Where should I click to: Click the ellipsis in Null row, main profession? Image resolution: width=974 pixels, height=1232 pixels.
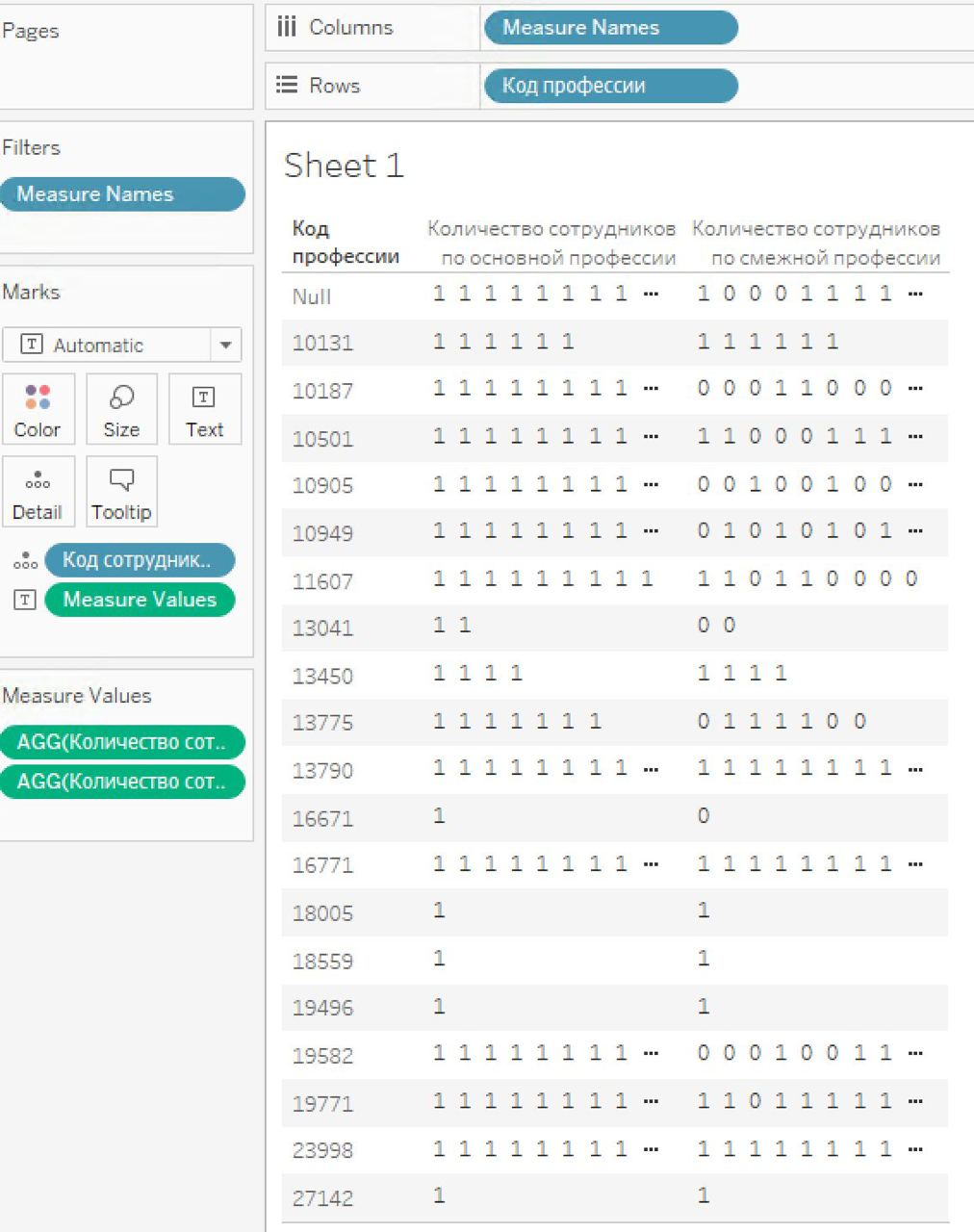pyautogui.click(x=651, y=294)
